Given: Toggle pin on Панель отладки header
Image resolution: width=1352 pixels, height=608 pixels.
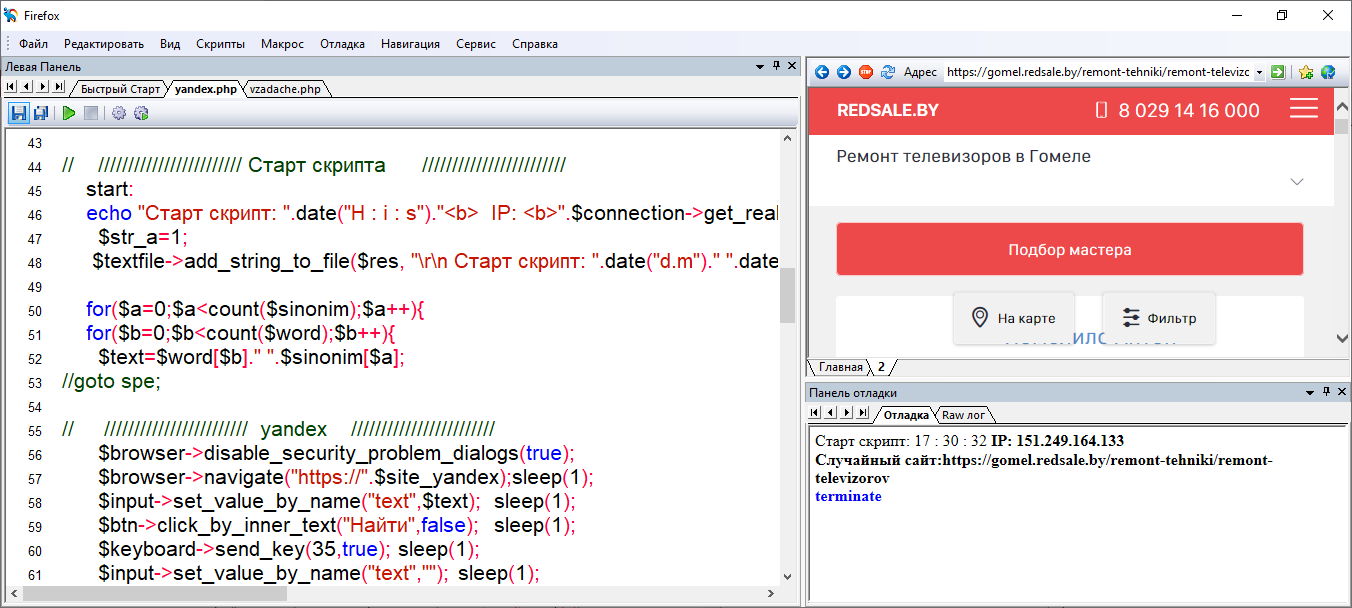Looking at the screenshot, I should (1326, 393).
